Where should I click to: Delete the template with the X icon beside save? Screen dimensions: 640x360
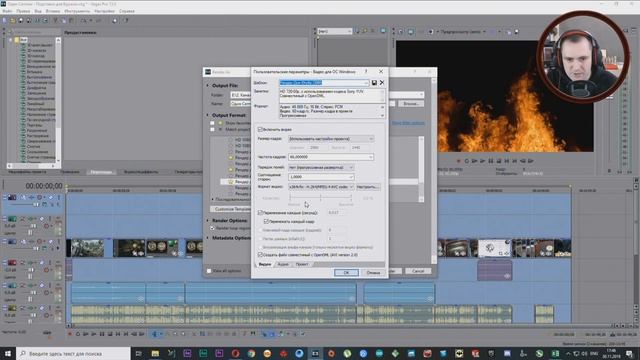382,82
